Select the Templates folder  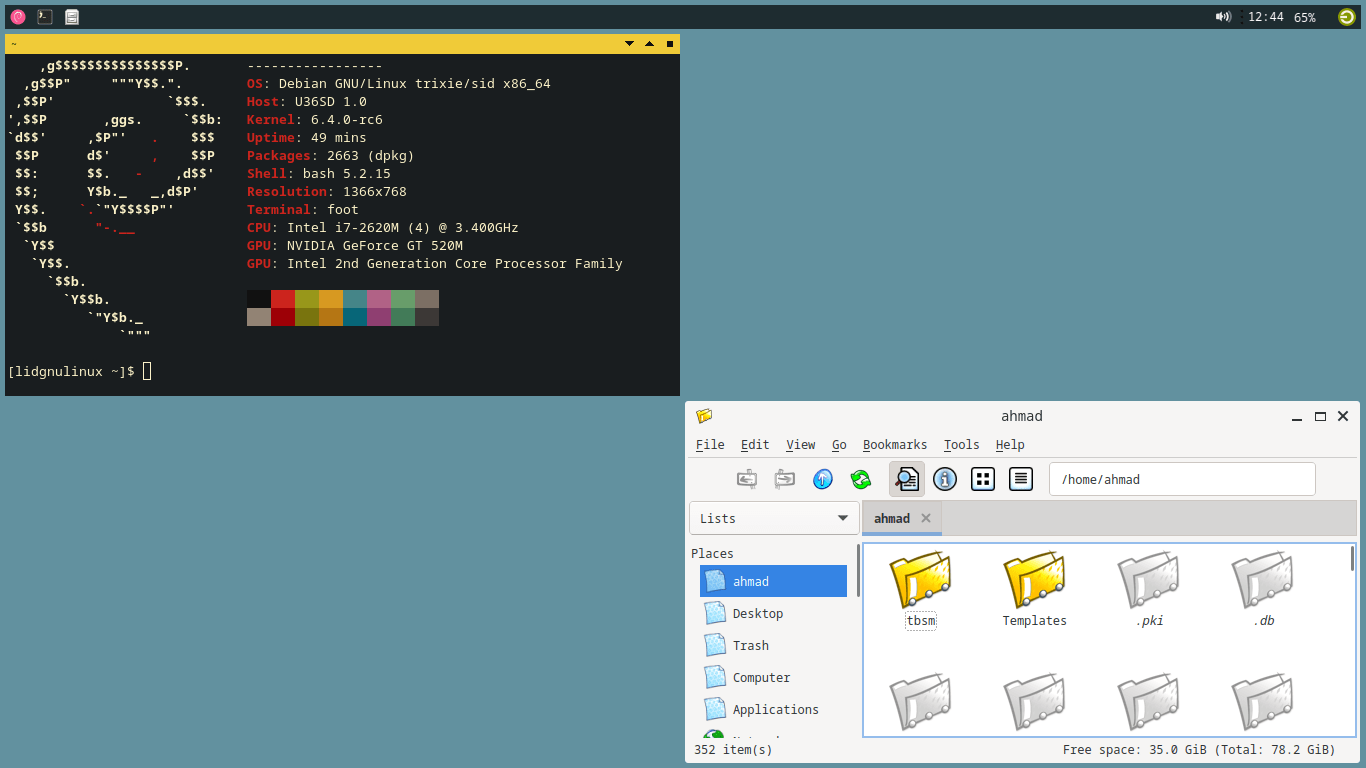click(1034, 590)
